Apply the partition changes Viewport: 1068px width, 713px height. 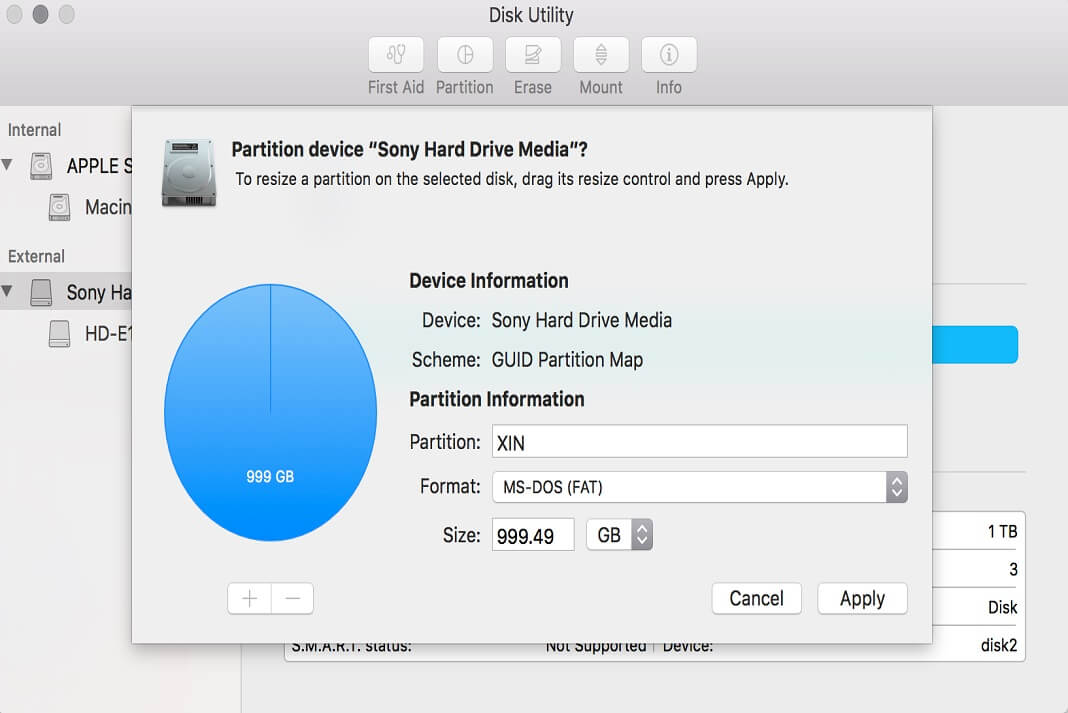pyautogui.click(x=862, y=598)
